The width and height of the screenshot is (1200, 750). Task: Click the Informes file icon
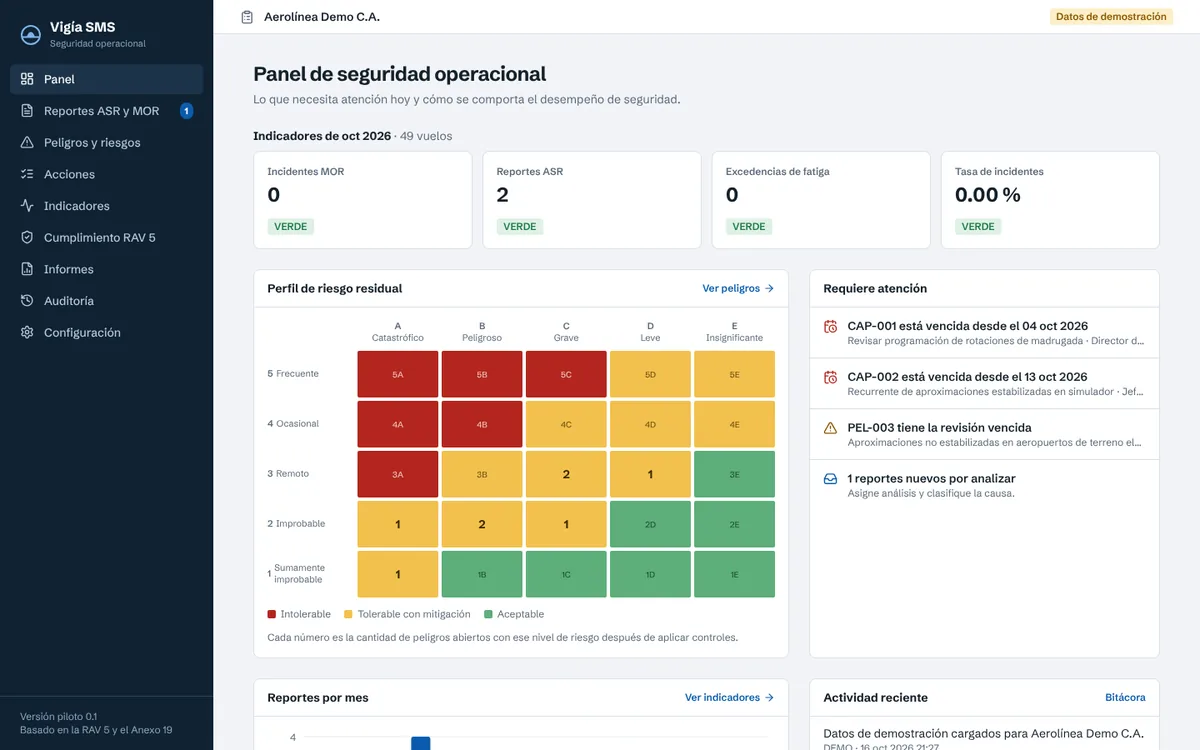click(27, 269)
